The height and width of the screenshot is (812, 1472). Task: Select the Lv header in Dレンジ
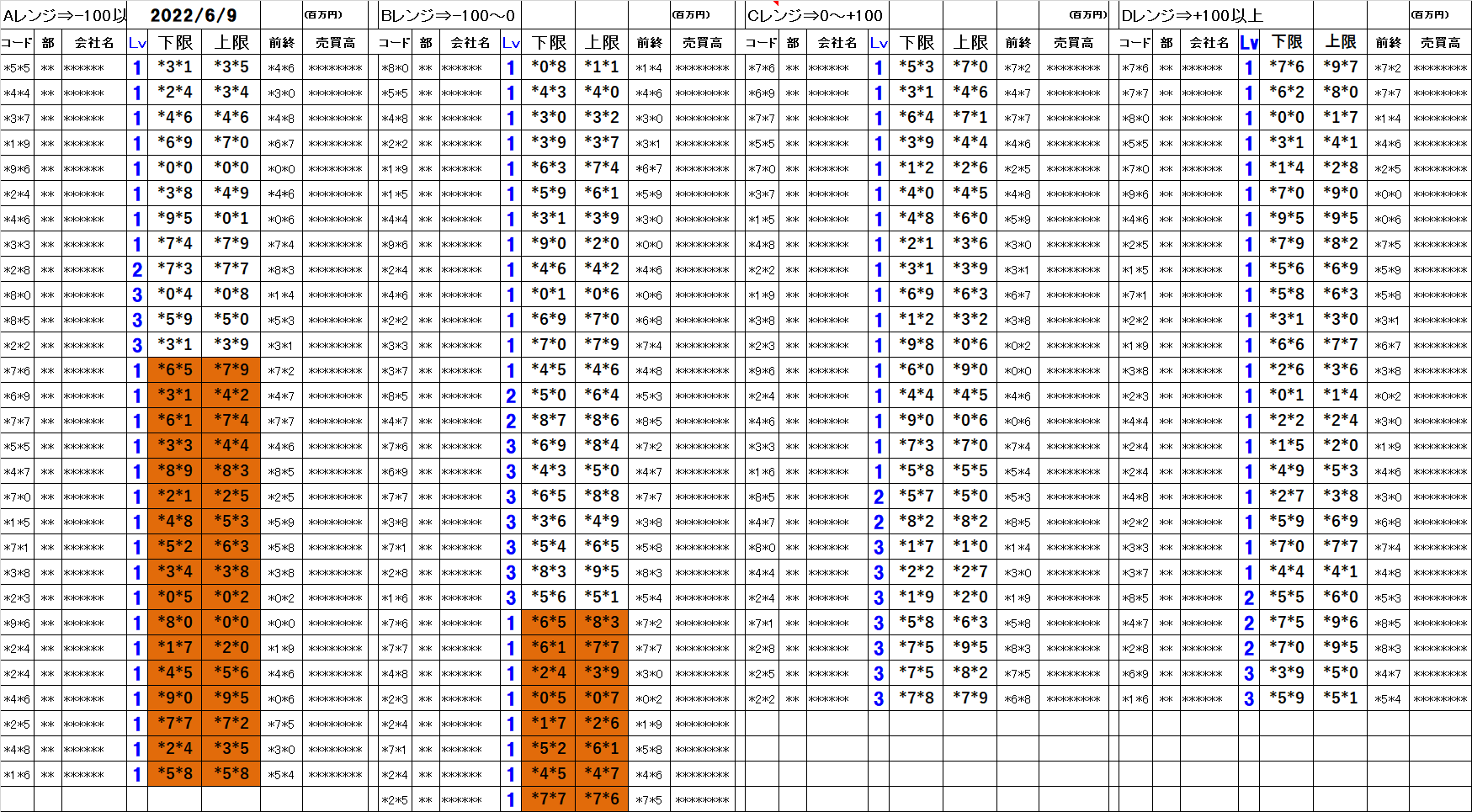click(1249, 42)
